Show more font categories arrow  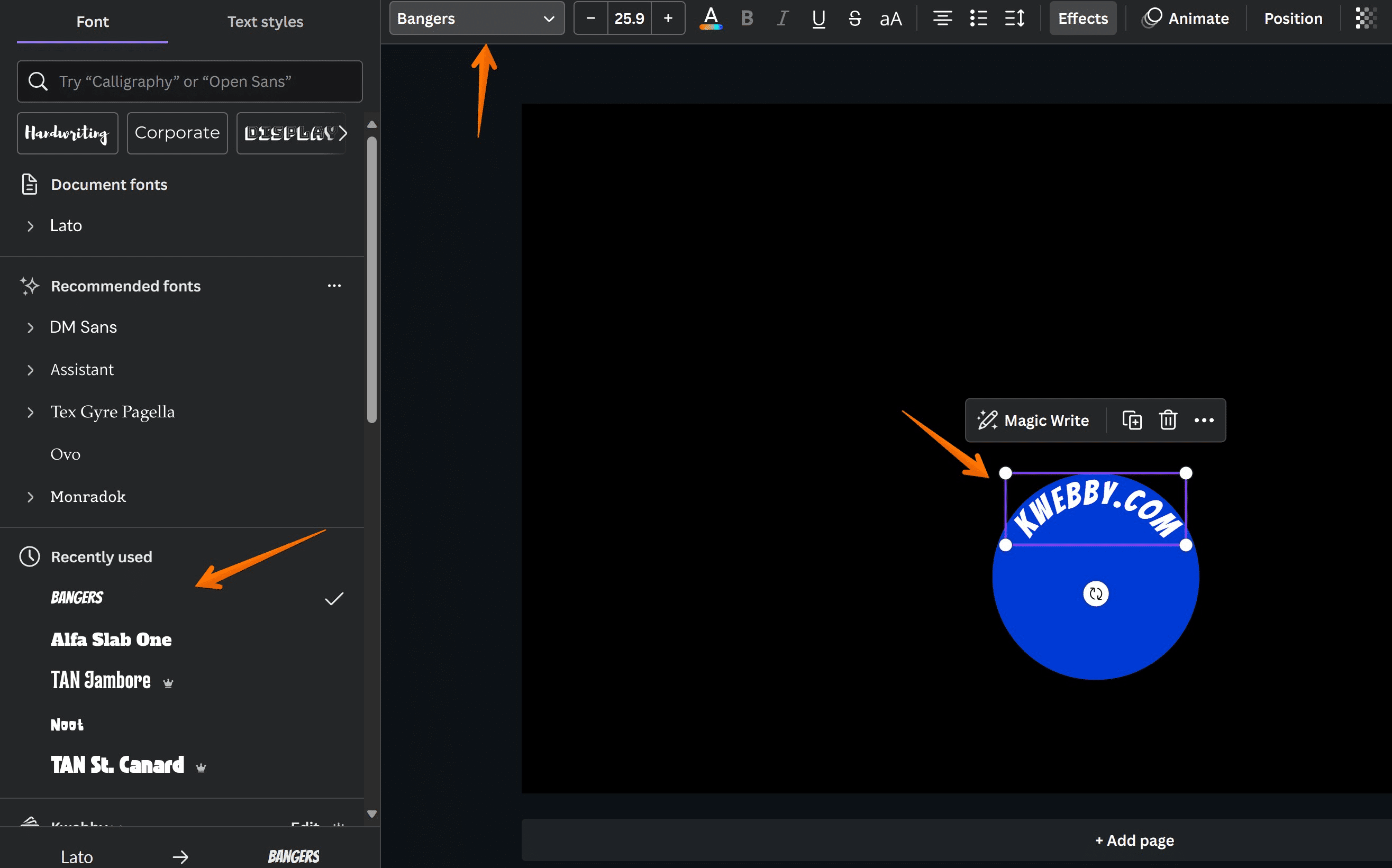(343, 133)
